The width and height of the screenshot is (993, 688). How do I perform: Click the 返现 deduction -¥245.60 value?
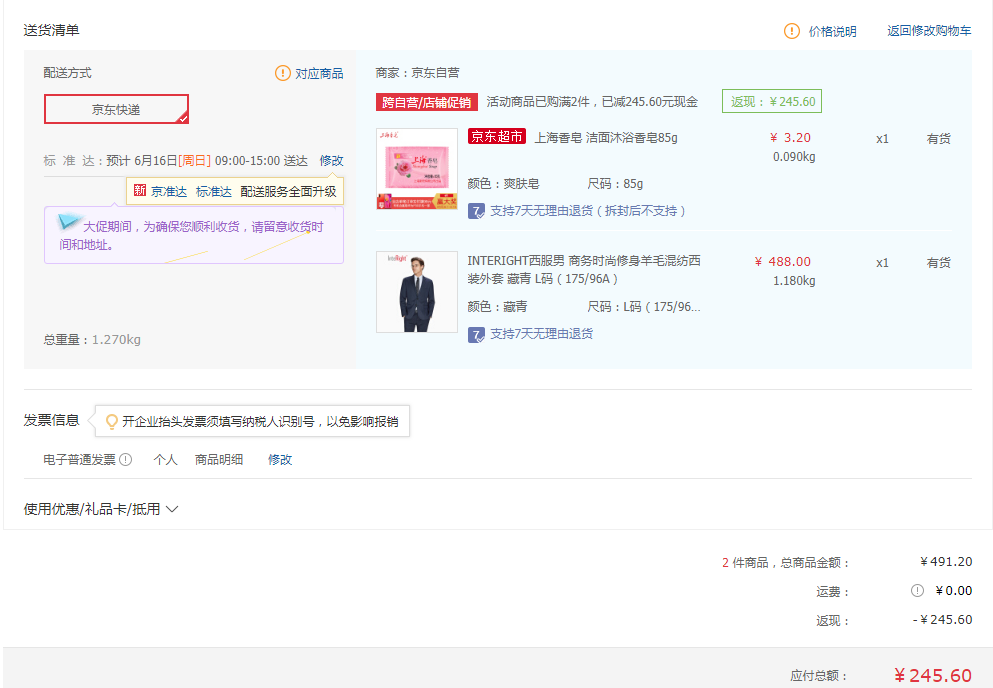(x=942, y=620)
